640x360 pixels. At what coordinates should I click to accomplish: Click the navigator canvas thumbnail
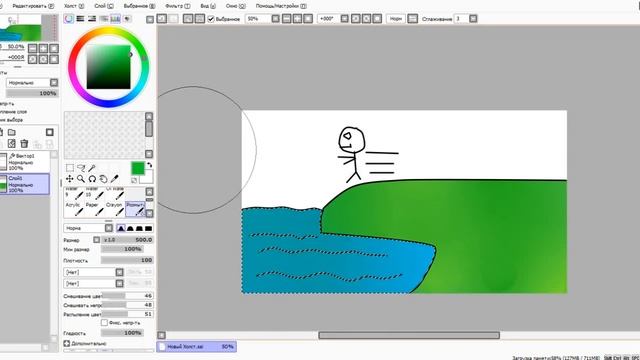click(20, 27)
